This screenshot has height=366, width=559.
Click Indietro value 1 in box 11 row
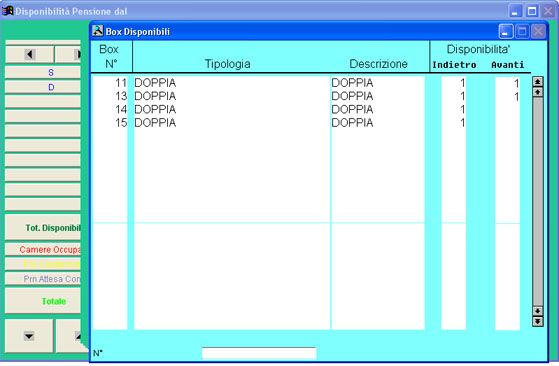(462, 83)
